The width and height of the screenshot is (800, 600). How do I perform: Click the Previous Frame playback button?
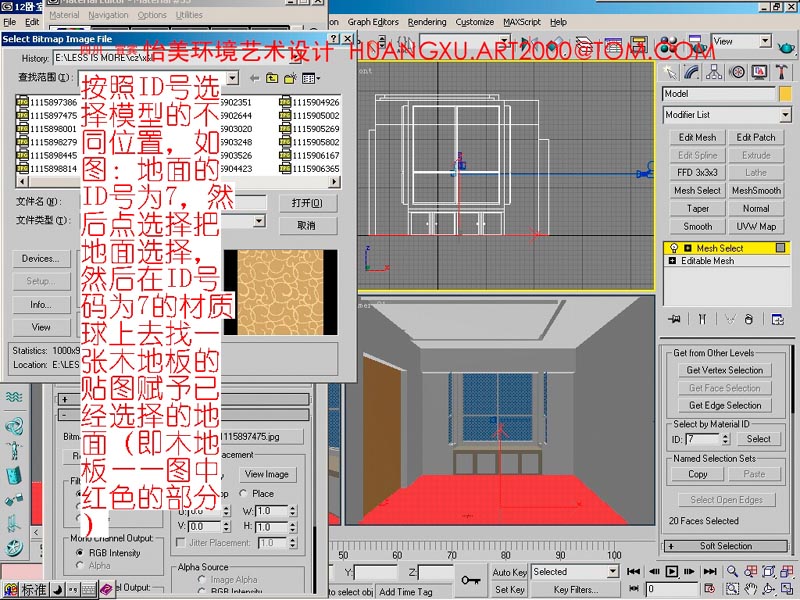[x=654, y=571]
